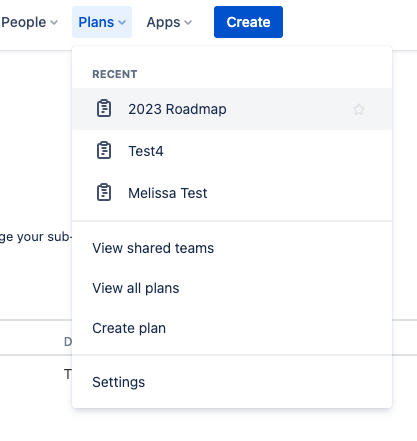Click the plan icon next to Melissa Test
This screenshot has height=441, width=417.
coord(104,193)
